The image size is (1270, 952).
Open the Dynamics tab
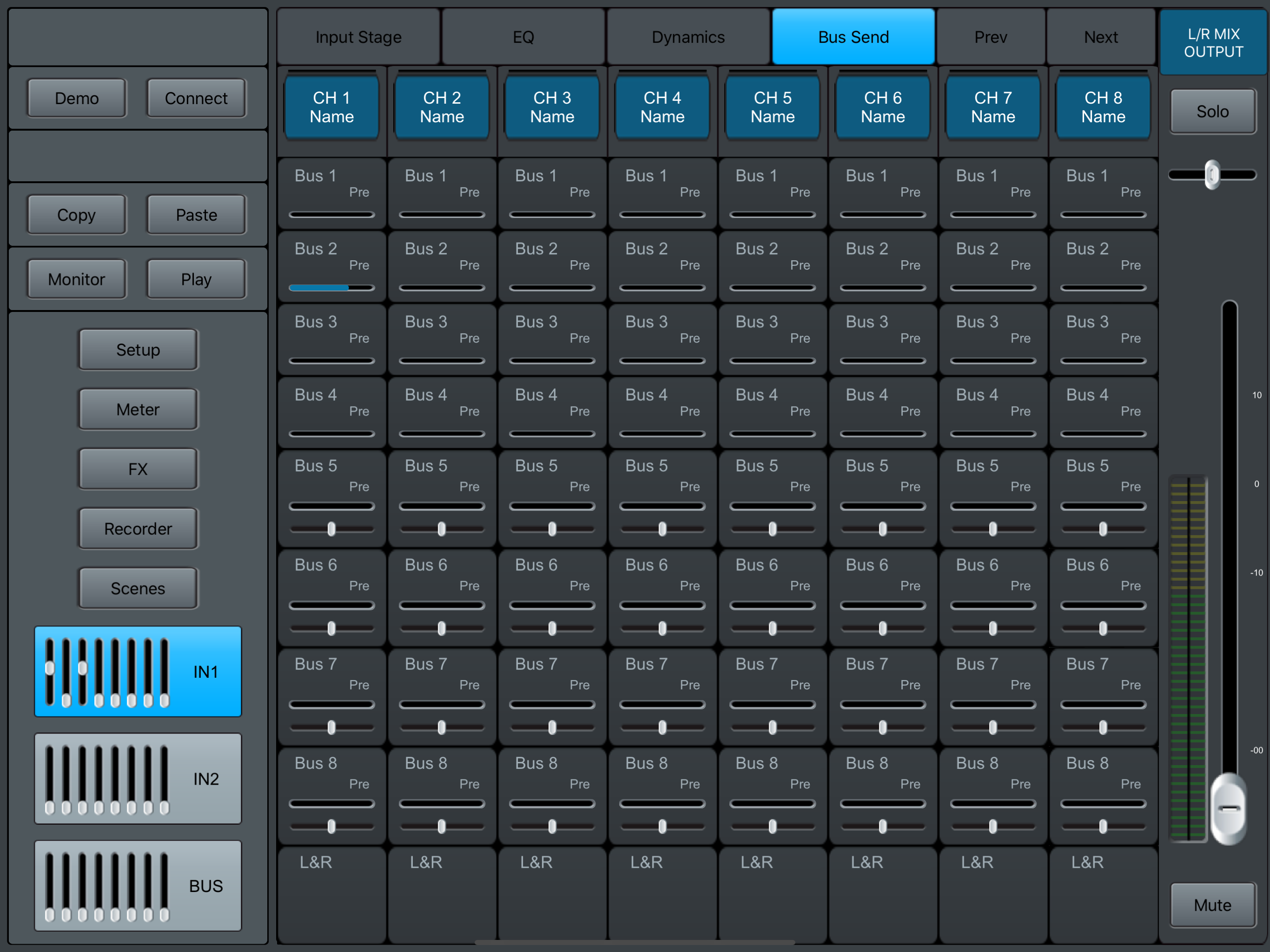click(688, 37)
